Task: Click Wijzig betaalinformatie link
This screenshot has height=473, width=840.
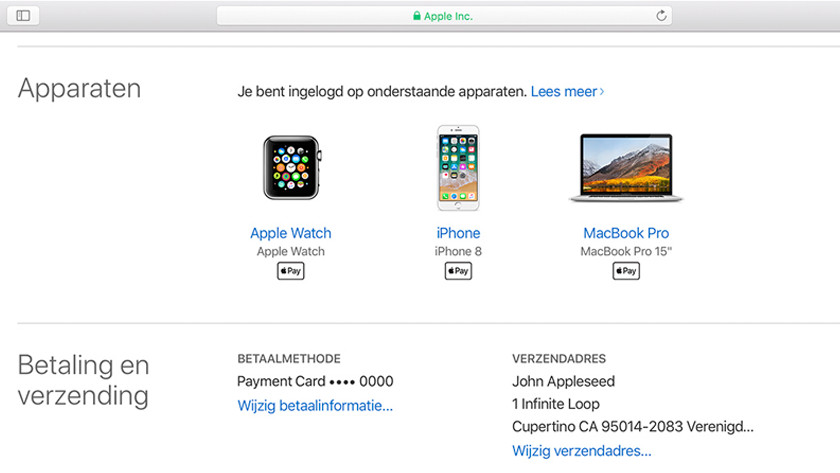Action: (x=315, y=406)
